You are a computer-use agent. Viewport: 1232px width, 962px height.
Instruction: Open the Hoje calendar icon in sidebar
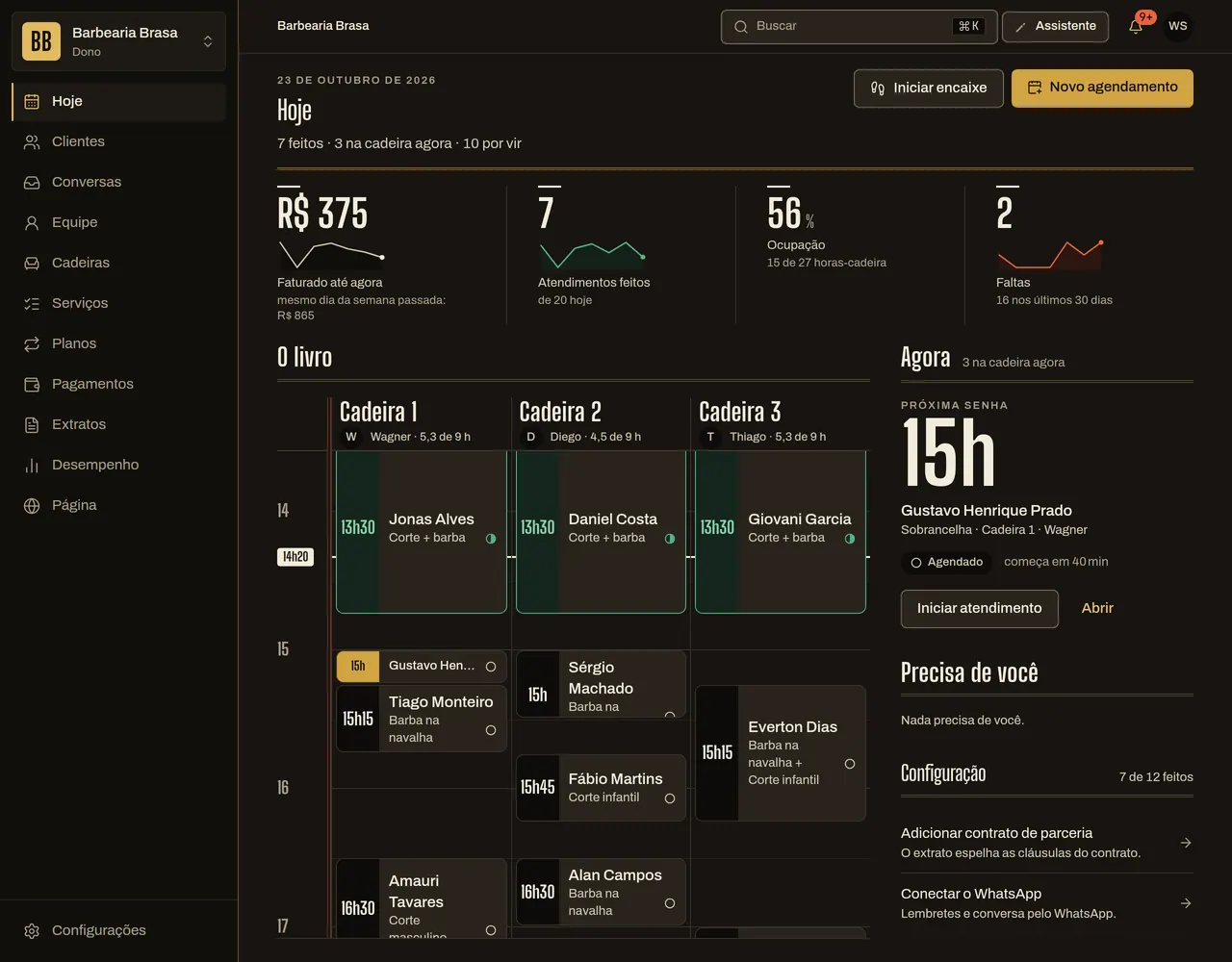[32, 101]
